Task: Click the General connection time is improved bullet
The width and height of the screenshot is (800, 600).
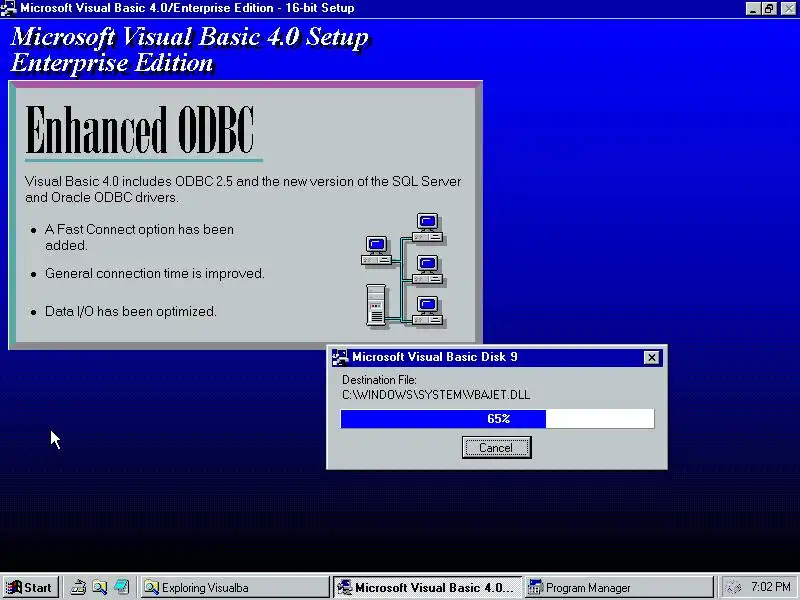Action: 155,274
